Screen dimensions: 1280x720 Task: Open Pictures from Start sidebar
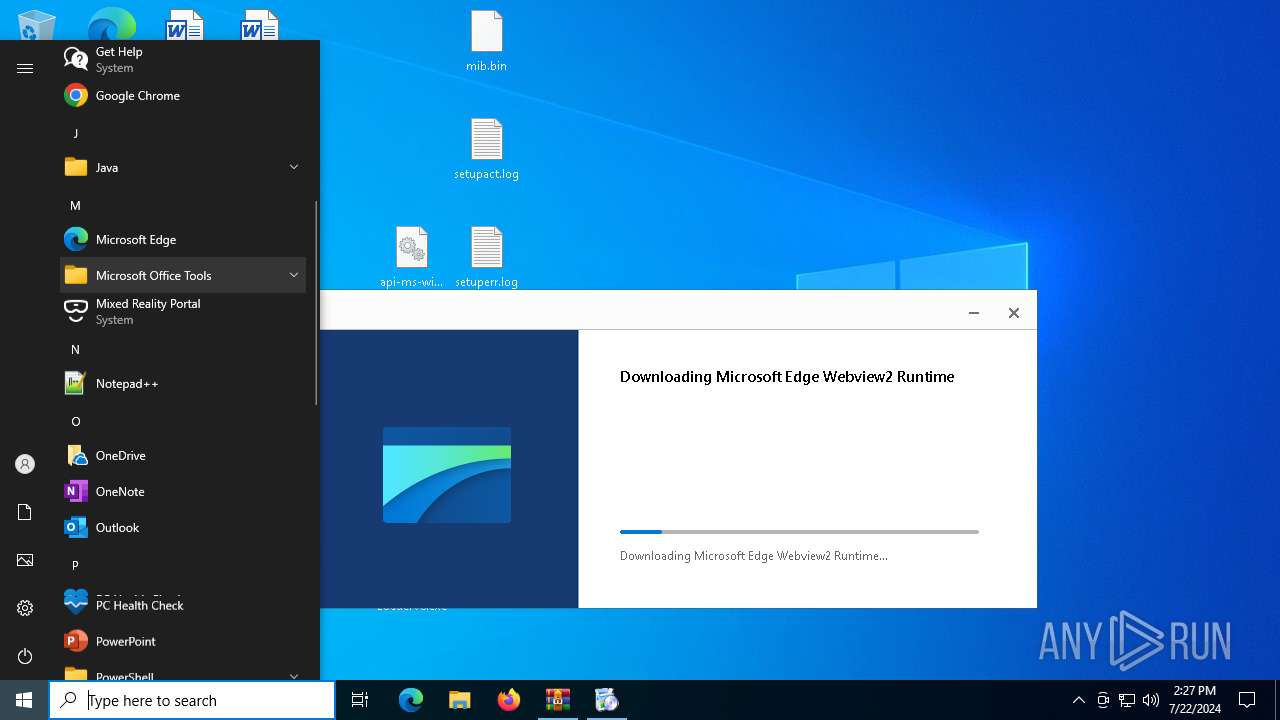(x=25, y=560)
